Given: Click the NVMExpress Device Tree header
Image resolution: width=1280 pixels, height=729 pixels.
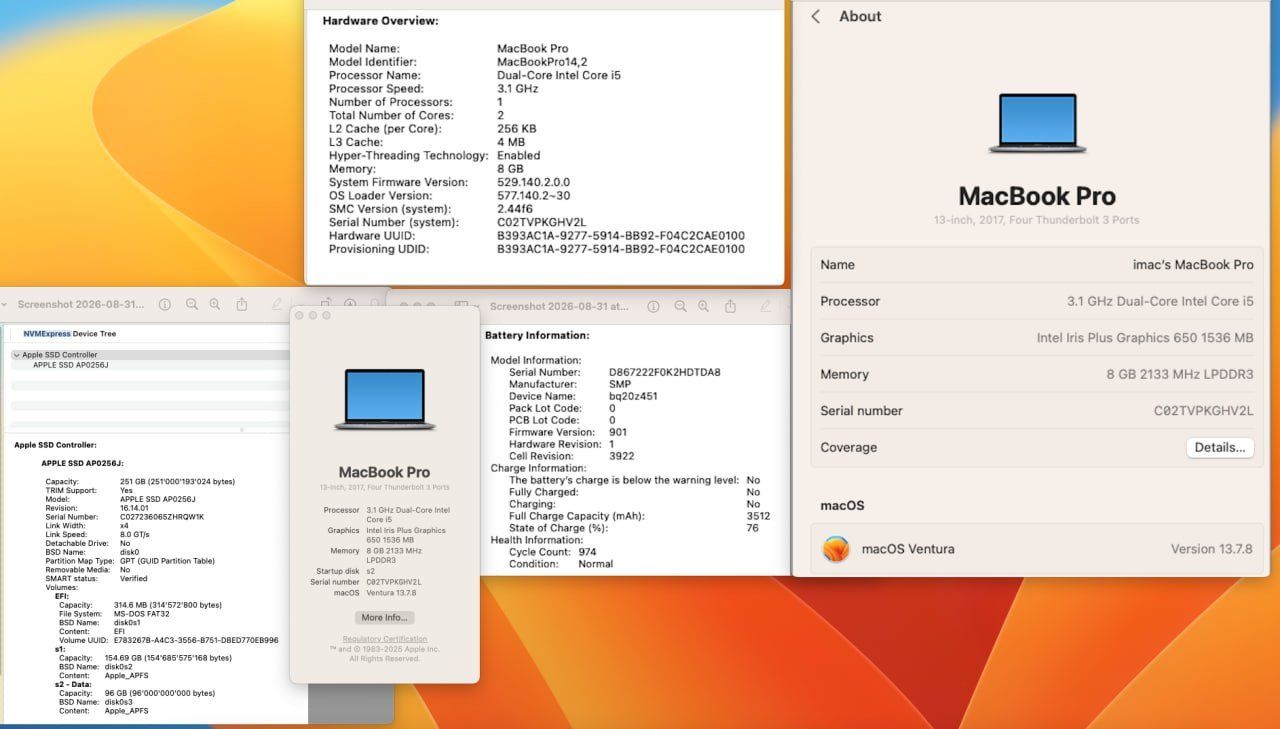Looking at the screenshot, I should point(70,334).
